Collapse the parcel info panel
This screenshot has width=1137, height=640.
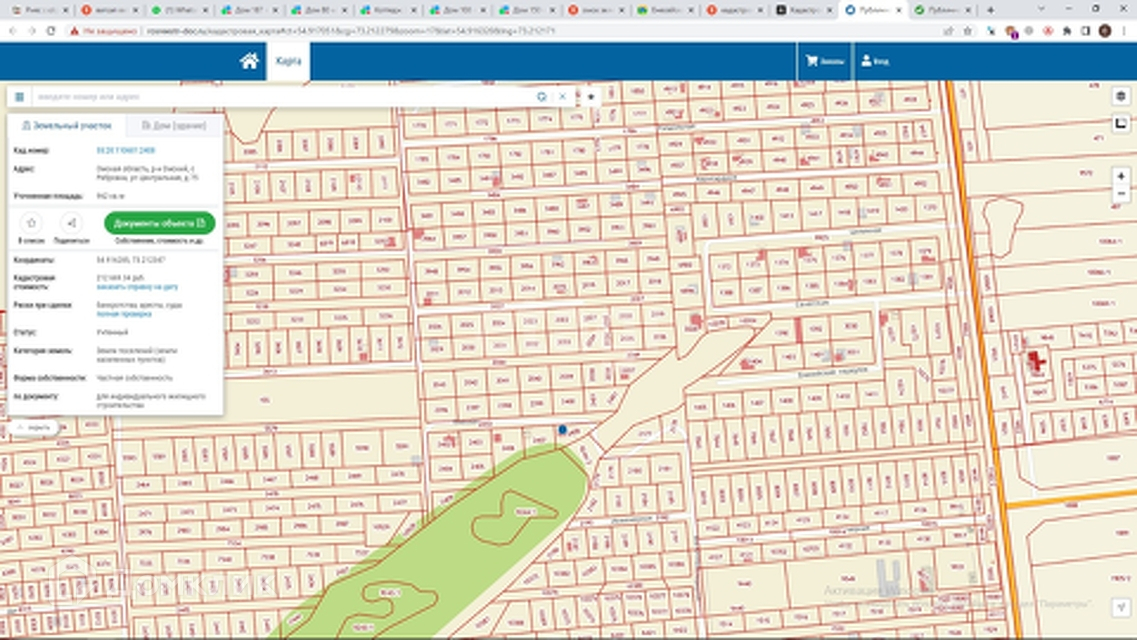[x=33, y=427]
